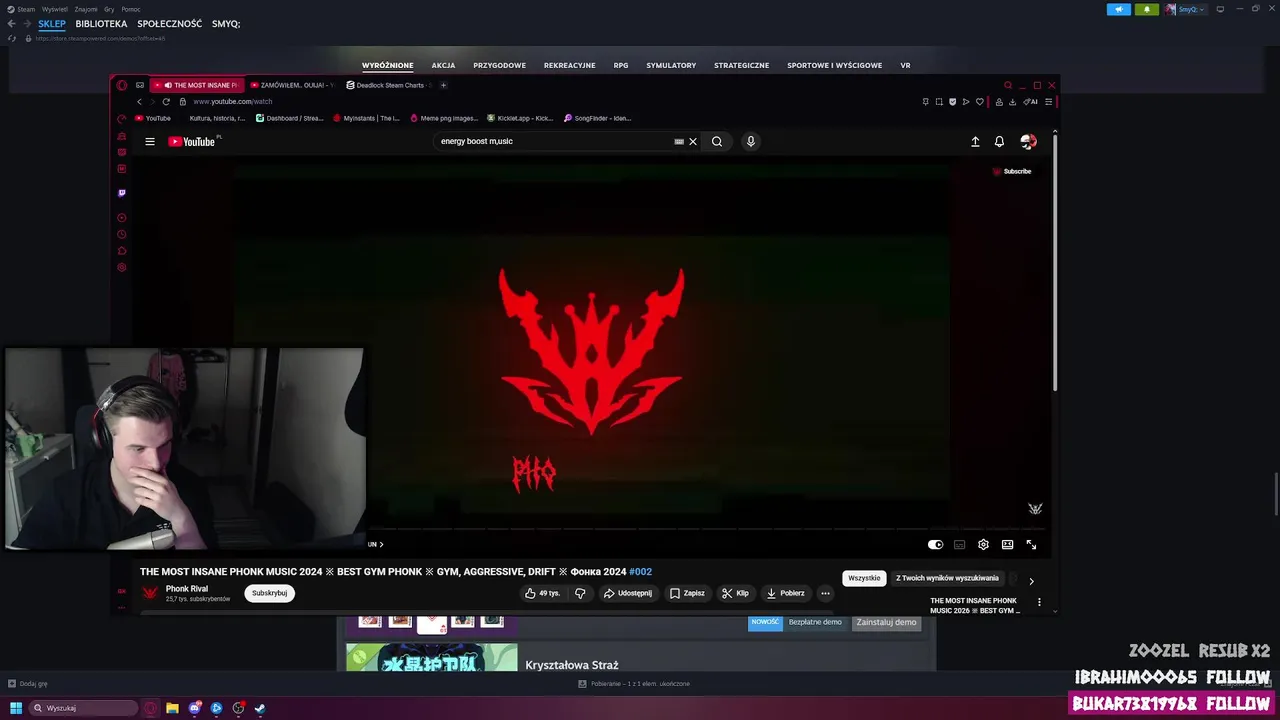Click Zainstaluj demo in Steam

[886, 622]
